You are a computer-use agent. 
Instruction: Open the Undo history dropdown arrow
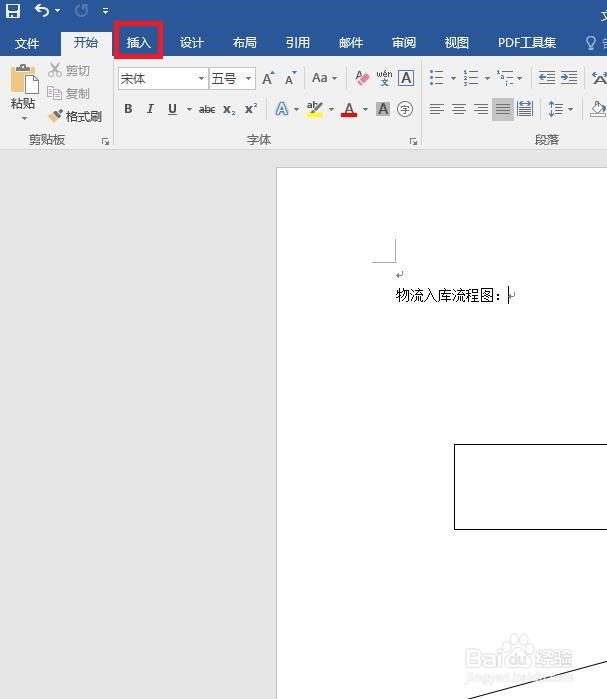coord(57,11)
